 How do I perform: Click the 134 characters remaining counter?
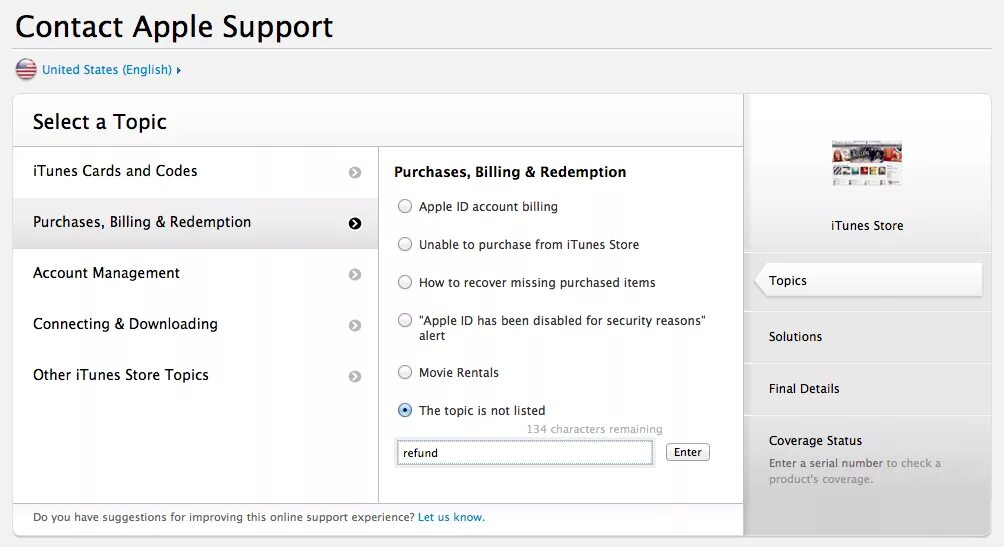[594, 429]
